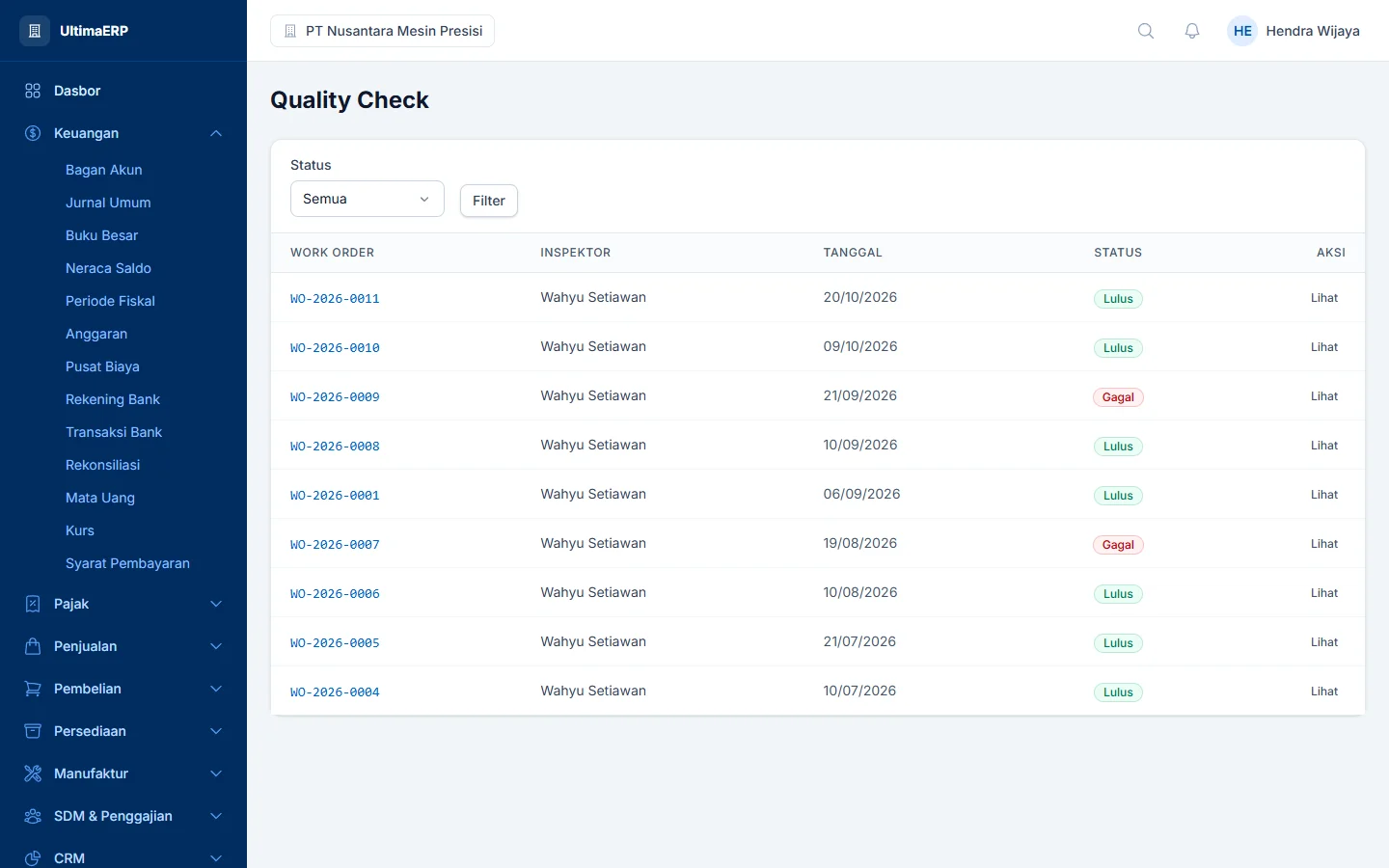Click the TANGGAL column header
Image resolution: width=1389 pixels, height=868 pixels.
[853, 253]
